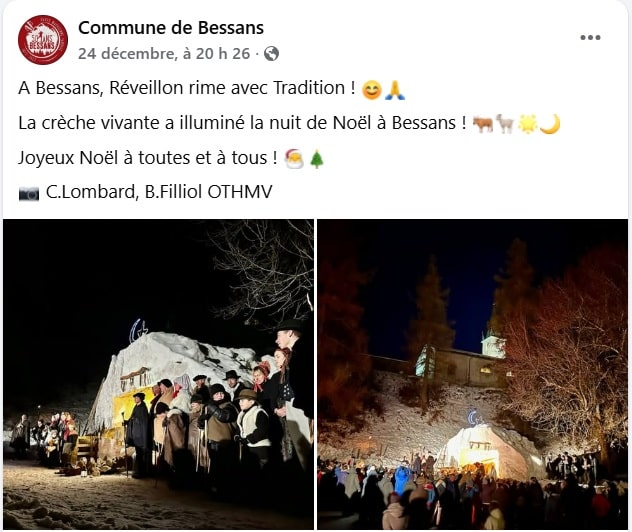Click the text 'Réveillon rime avec Tradition'
The height and width of the screenshot is (532, 632).
pos(227,88)
